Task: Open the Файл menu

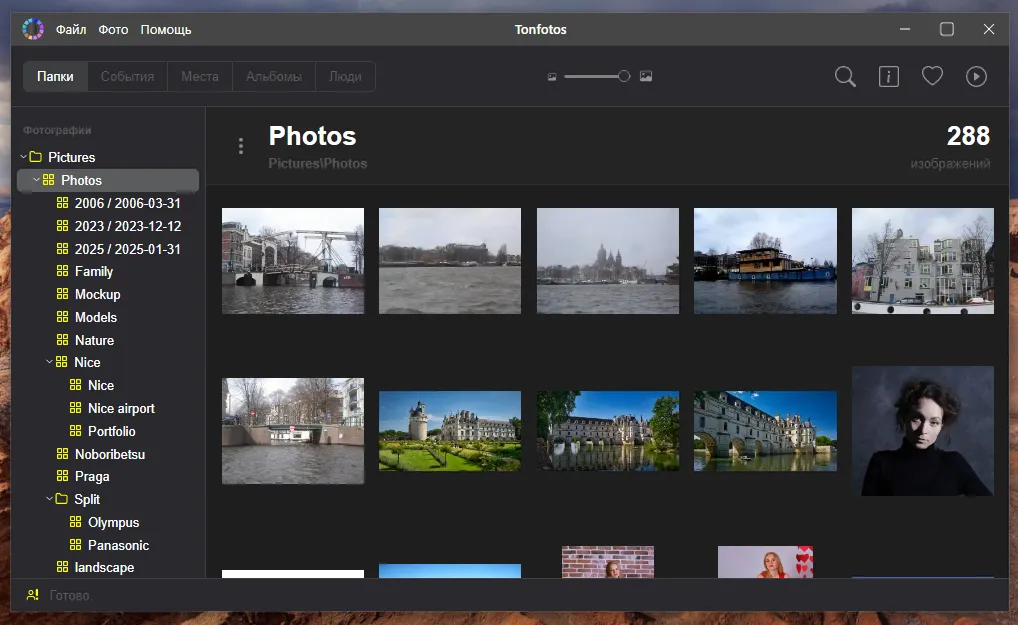Action: point(71,29)
